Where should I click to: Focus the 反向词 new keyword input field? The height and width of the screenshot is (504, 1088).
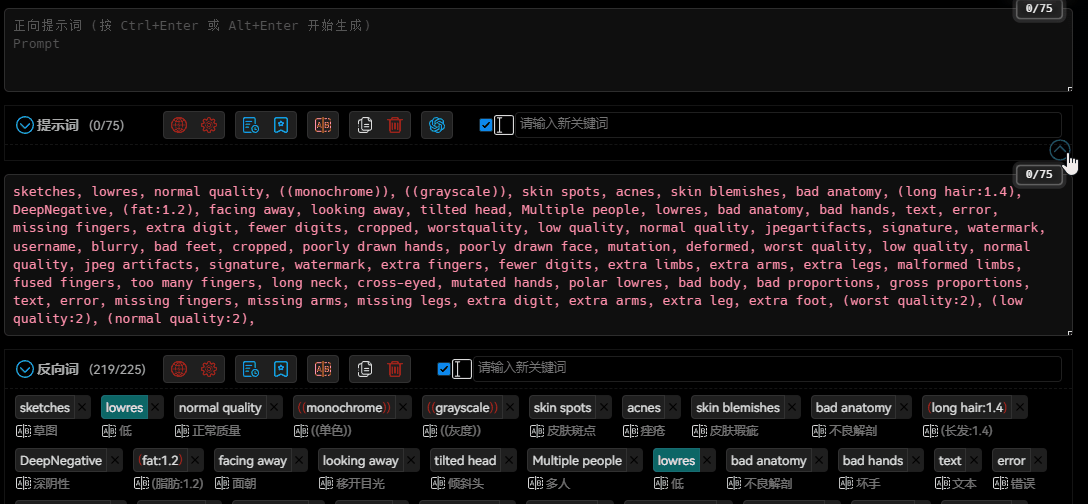[767, 369]
